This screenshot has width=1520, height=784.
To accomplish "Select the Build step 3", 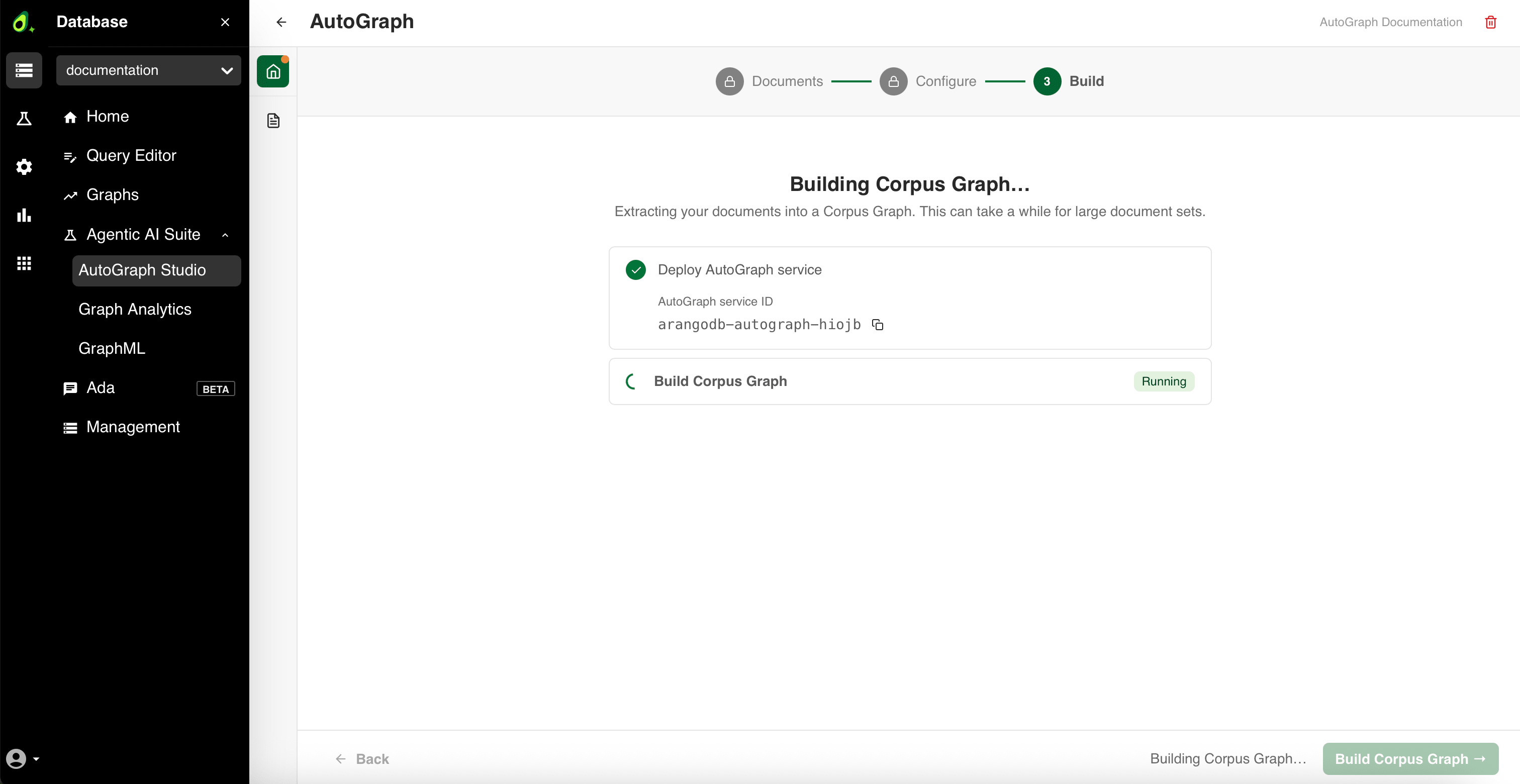I will click(x=1069, y=81).
